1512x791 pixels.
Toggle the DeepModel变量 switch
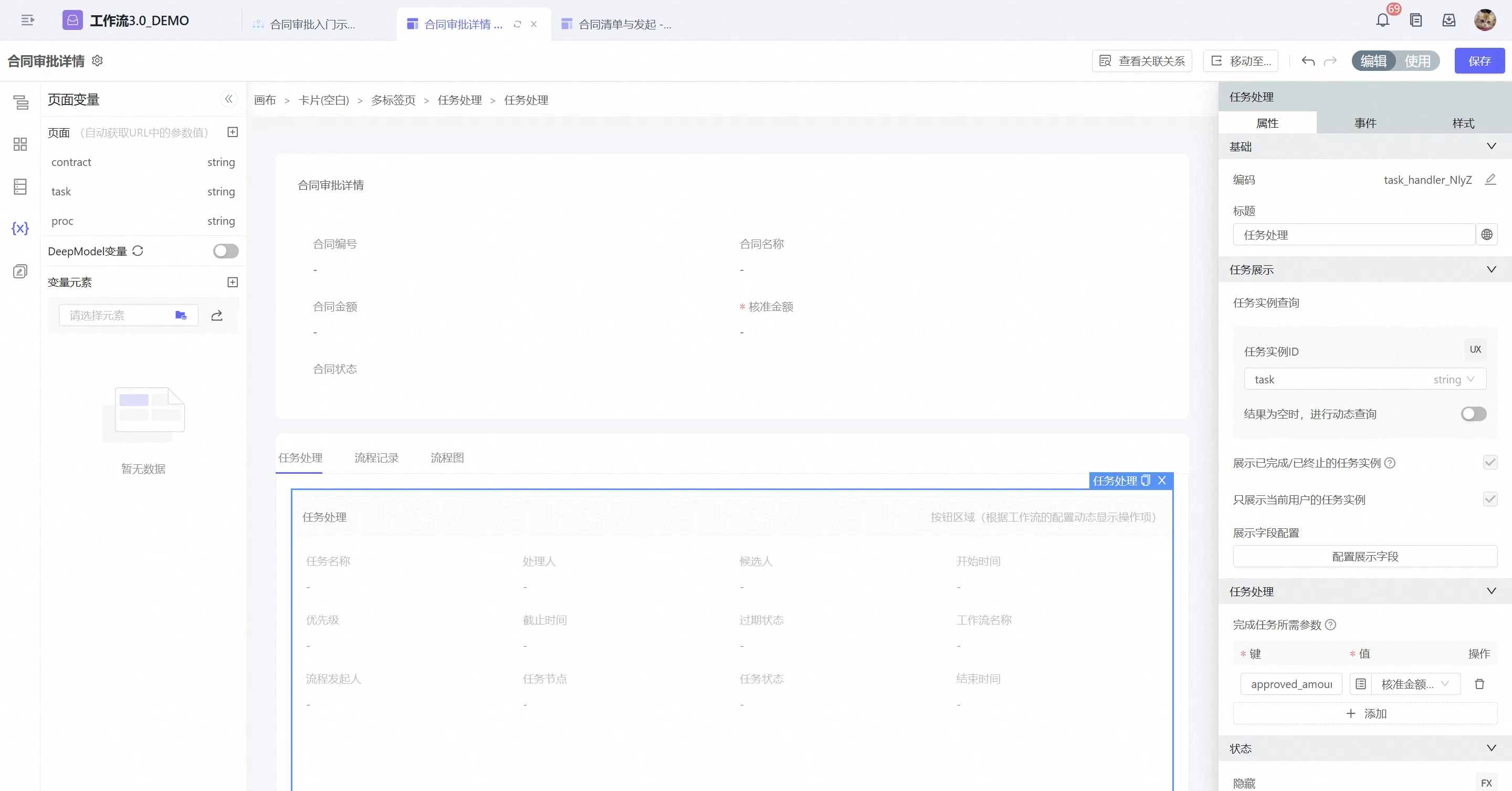[x=226, y=252]
